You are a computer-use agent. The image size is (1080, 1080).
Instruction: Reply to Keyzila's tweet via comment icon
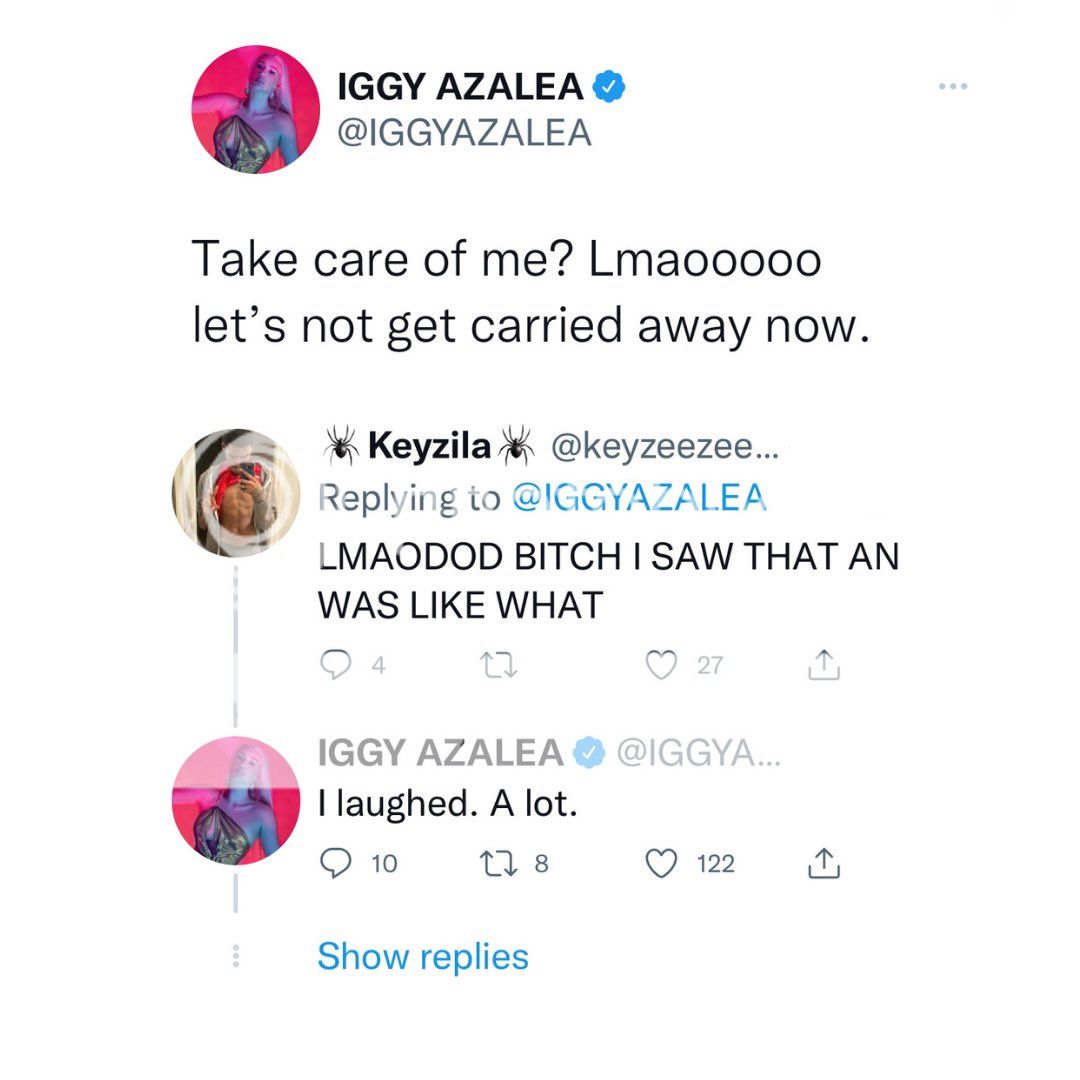[x=332, y=664]
